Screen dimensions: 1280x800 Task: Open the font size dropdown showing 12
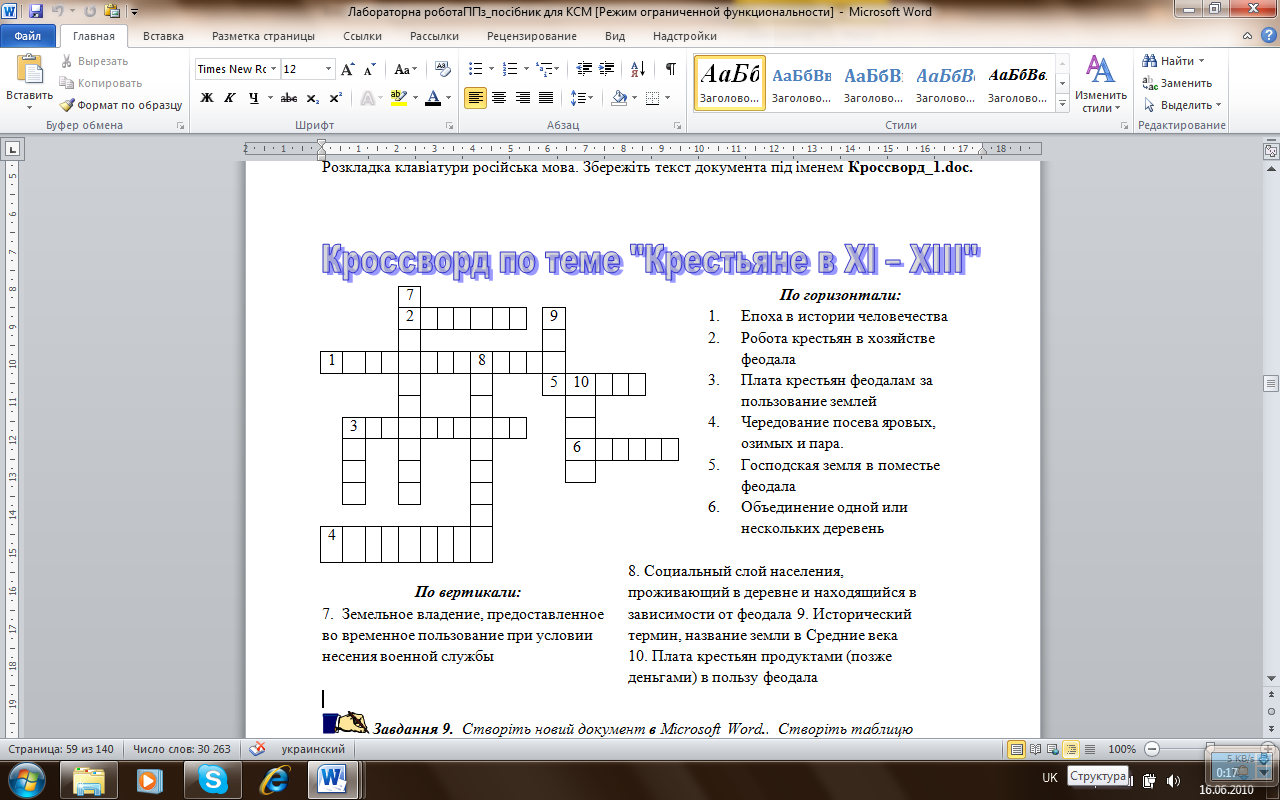click(x=329, y=69)
